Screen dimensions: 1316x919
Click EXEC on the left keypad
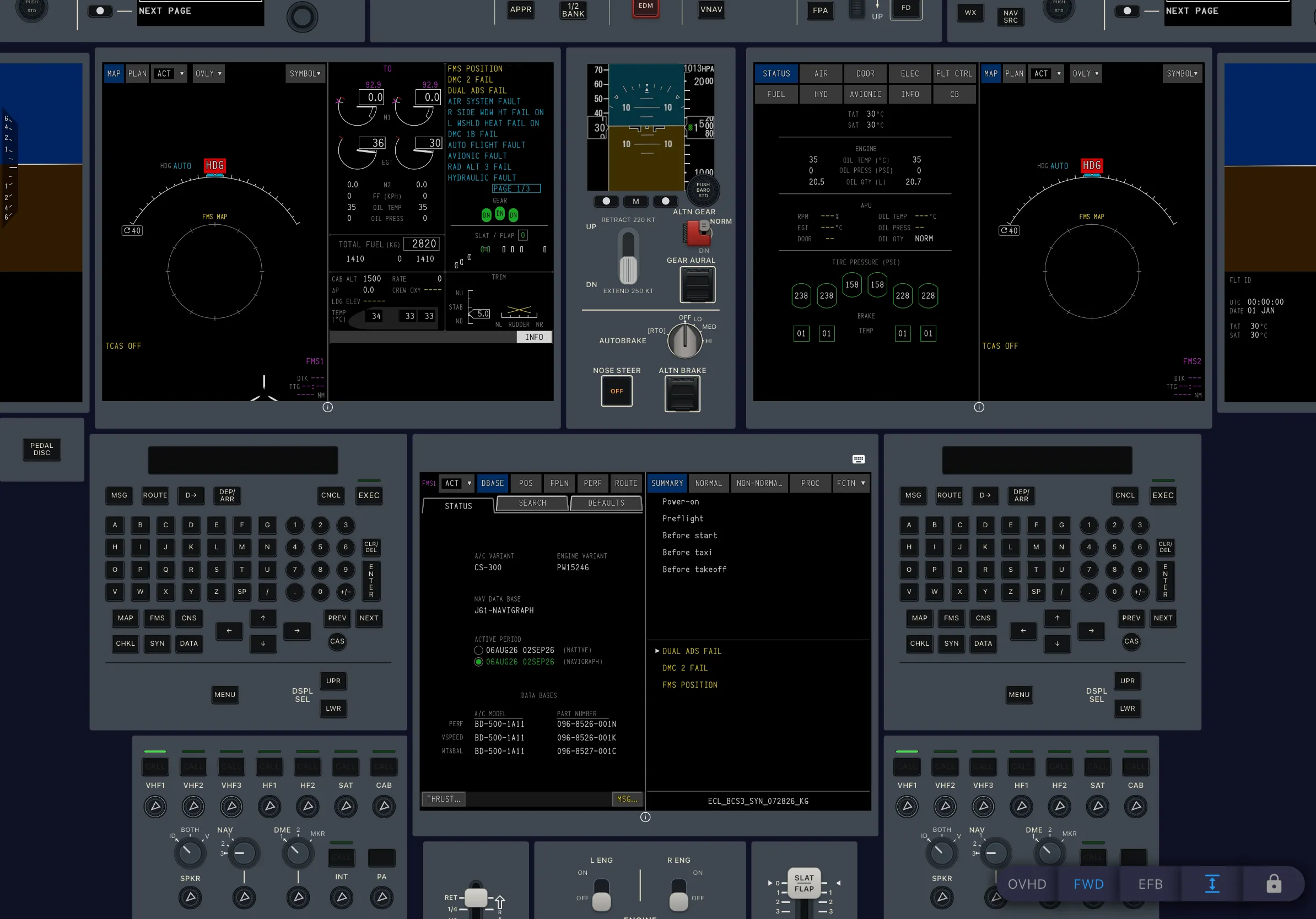[369, 496]
